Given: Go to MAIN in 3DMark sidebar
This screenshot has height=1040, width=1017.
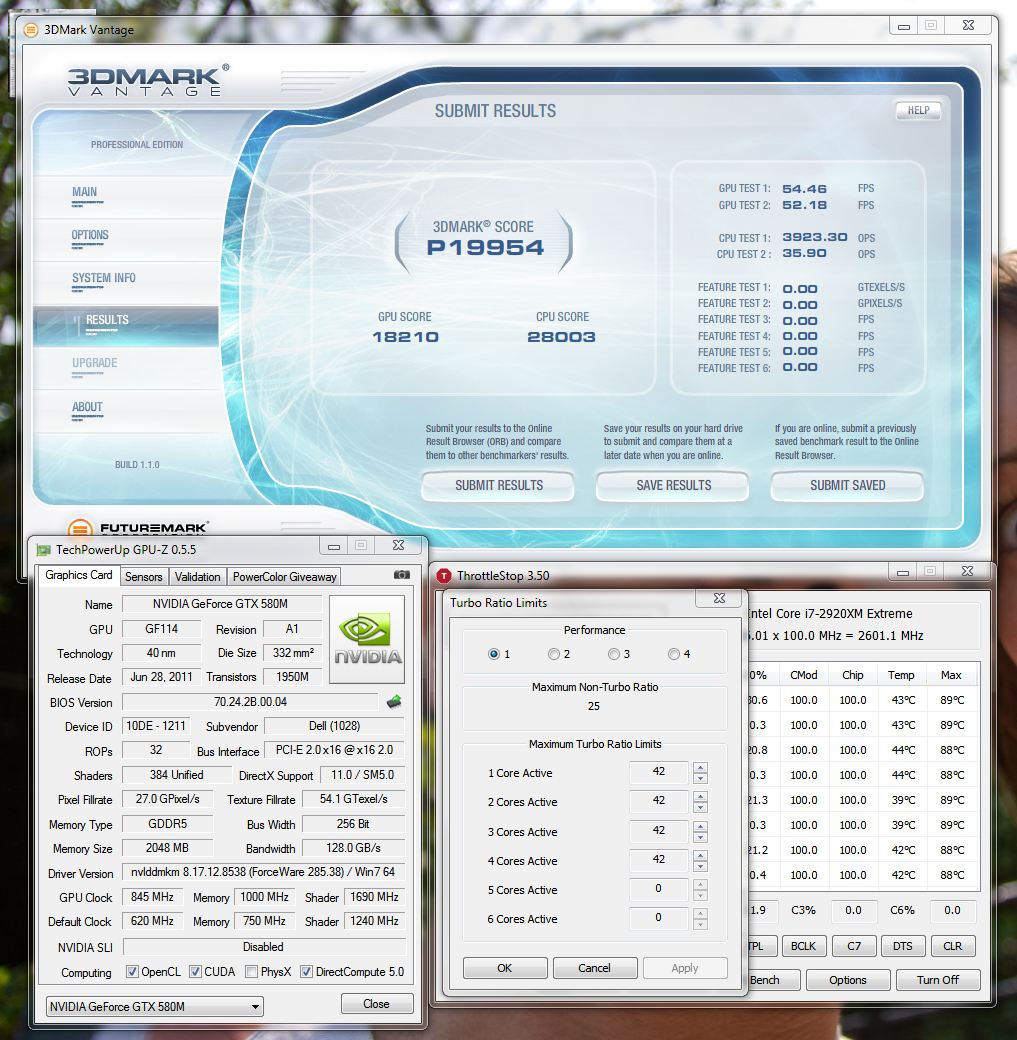Looking at the screenshot, I should coord(84,192).
